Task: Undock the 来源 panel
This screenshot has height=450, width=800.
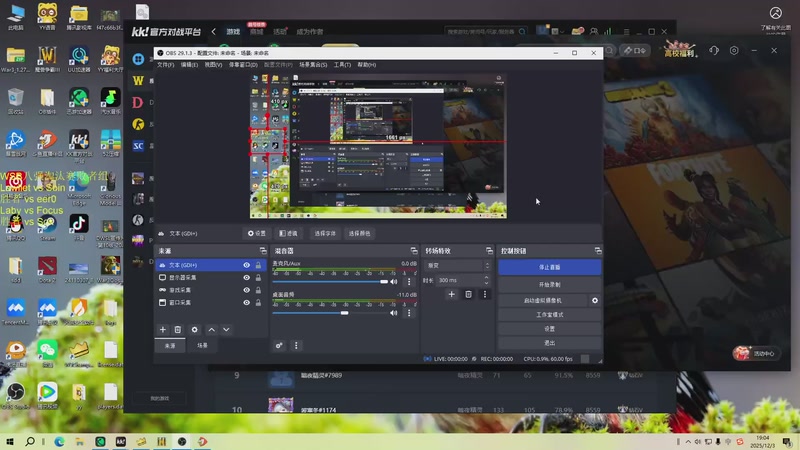Action: point(263,251)
